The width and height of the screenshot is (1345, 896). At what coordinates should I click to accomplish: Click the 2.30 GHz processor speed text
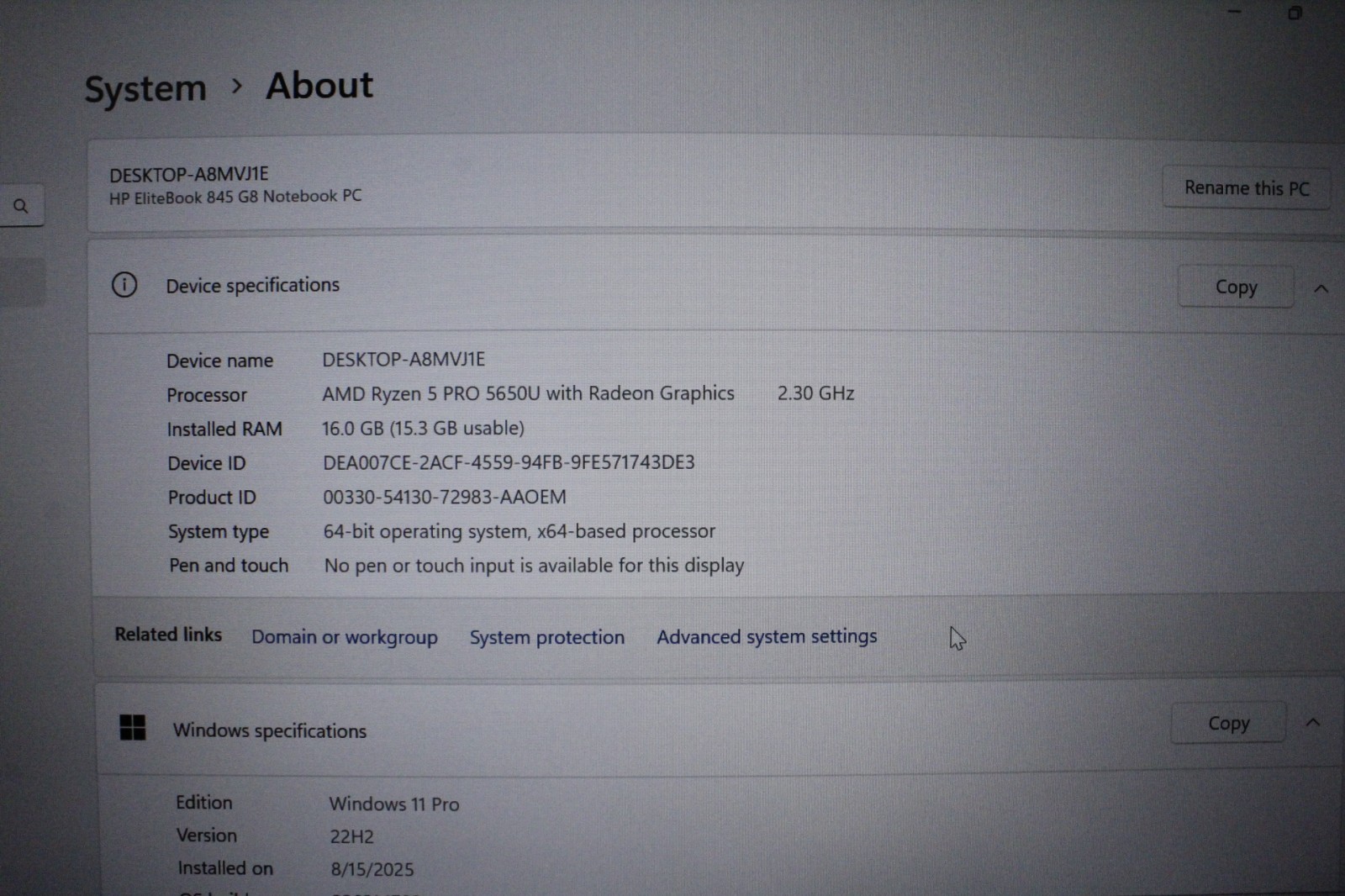tap(815, 393)
